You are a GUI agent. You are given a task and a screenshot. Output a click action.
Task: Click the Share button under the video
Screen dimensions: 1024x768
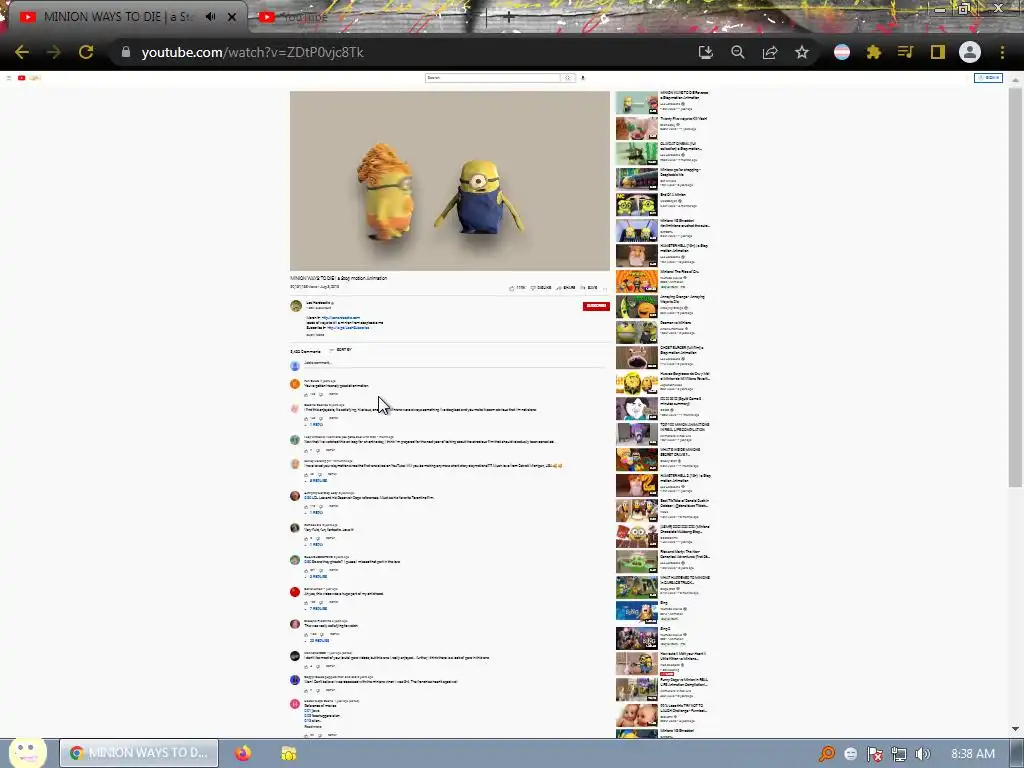point(566,287)
